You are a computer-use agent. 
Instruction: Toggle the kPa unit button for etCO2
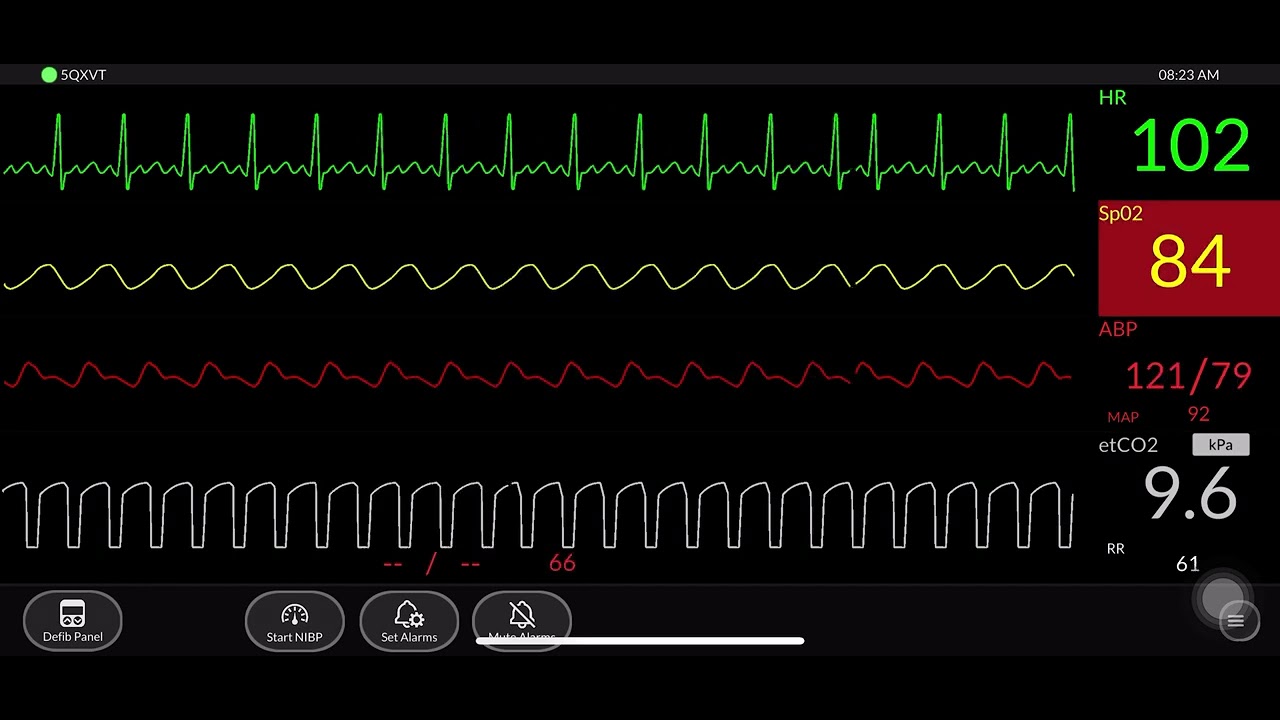tap(1221, 445)
